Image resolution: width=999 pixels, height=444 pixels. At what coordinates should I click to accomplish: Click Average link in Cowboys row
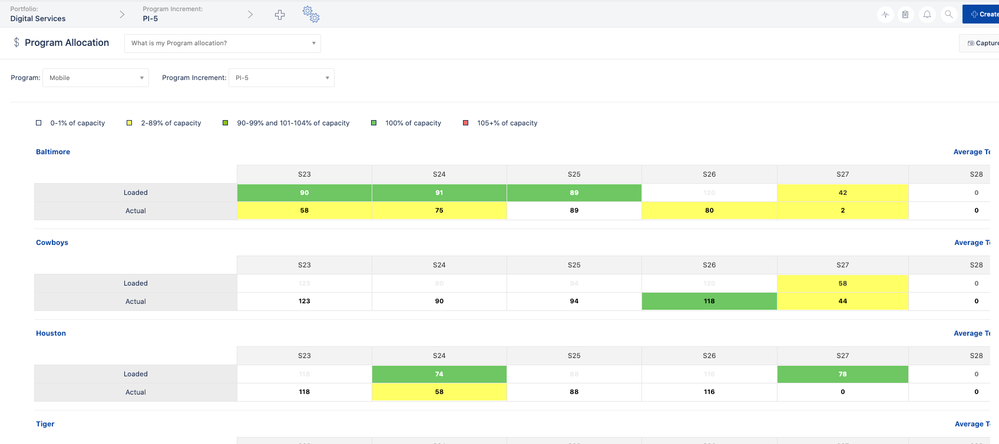coord(973,243)
